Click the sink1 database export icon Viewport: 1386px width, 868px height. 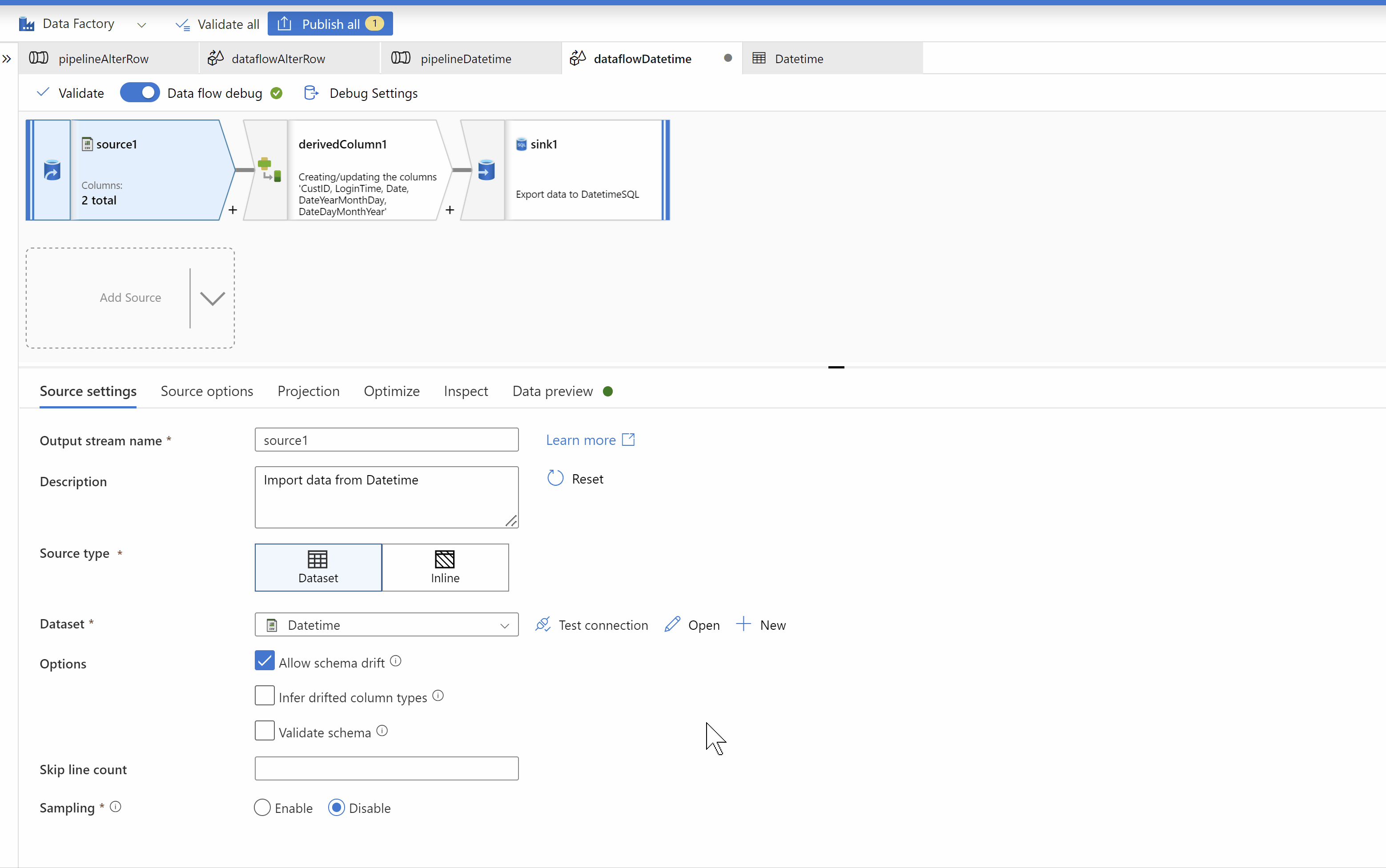pyautogui.click(x=486, y=170)
